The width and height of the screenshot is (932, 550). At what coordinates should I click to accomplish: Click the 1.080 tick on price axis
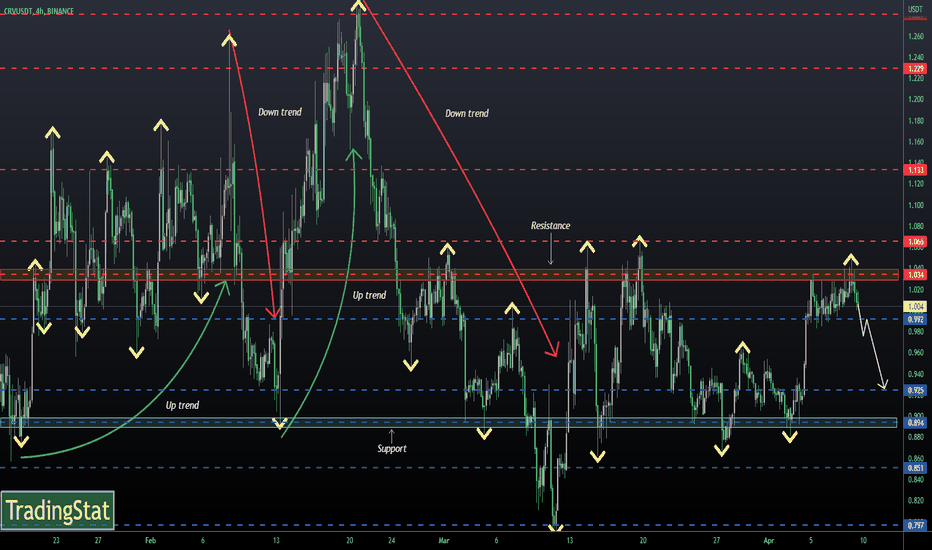pos(915,227)
